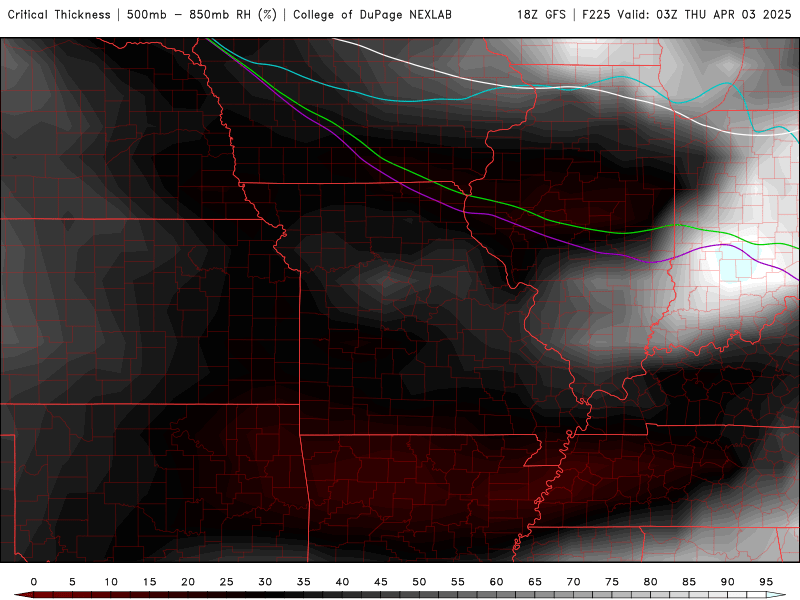Click the 5 label on the colorbar

click(x=72, y=582)
